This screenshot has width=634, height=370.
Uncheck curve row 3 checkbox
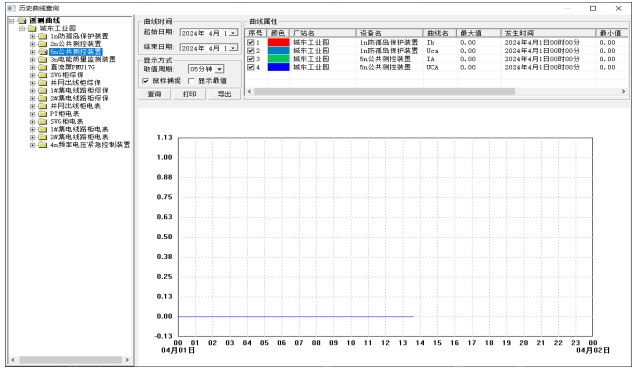point(251,59)
